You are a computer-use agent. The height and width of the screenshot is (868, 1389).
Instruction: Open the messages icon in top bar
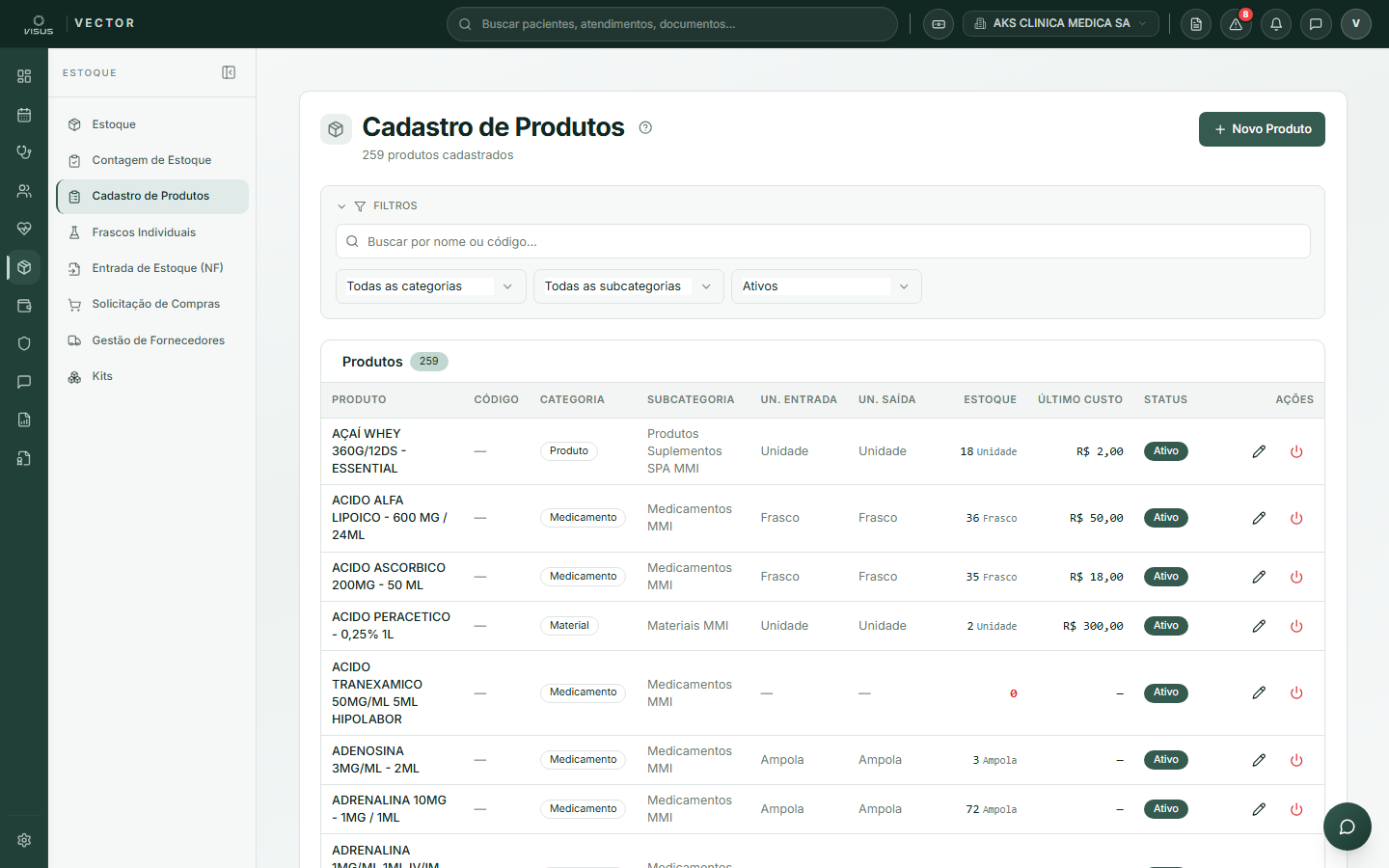[1316, 24]
